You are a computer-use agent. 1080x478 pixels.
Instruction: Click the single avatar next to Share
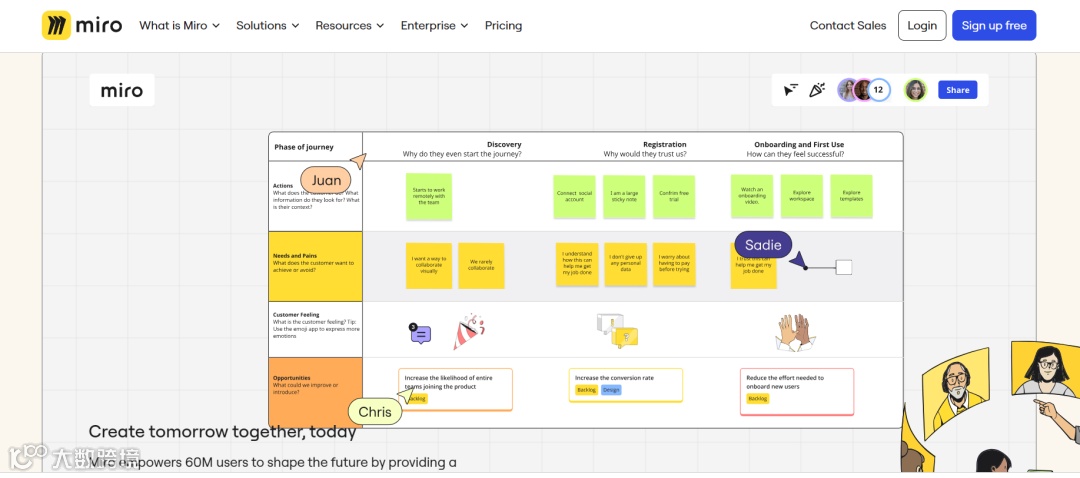[915, 90]
